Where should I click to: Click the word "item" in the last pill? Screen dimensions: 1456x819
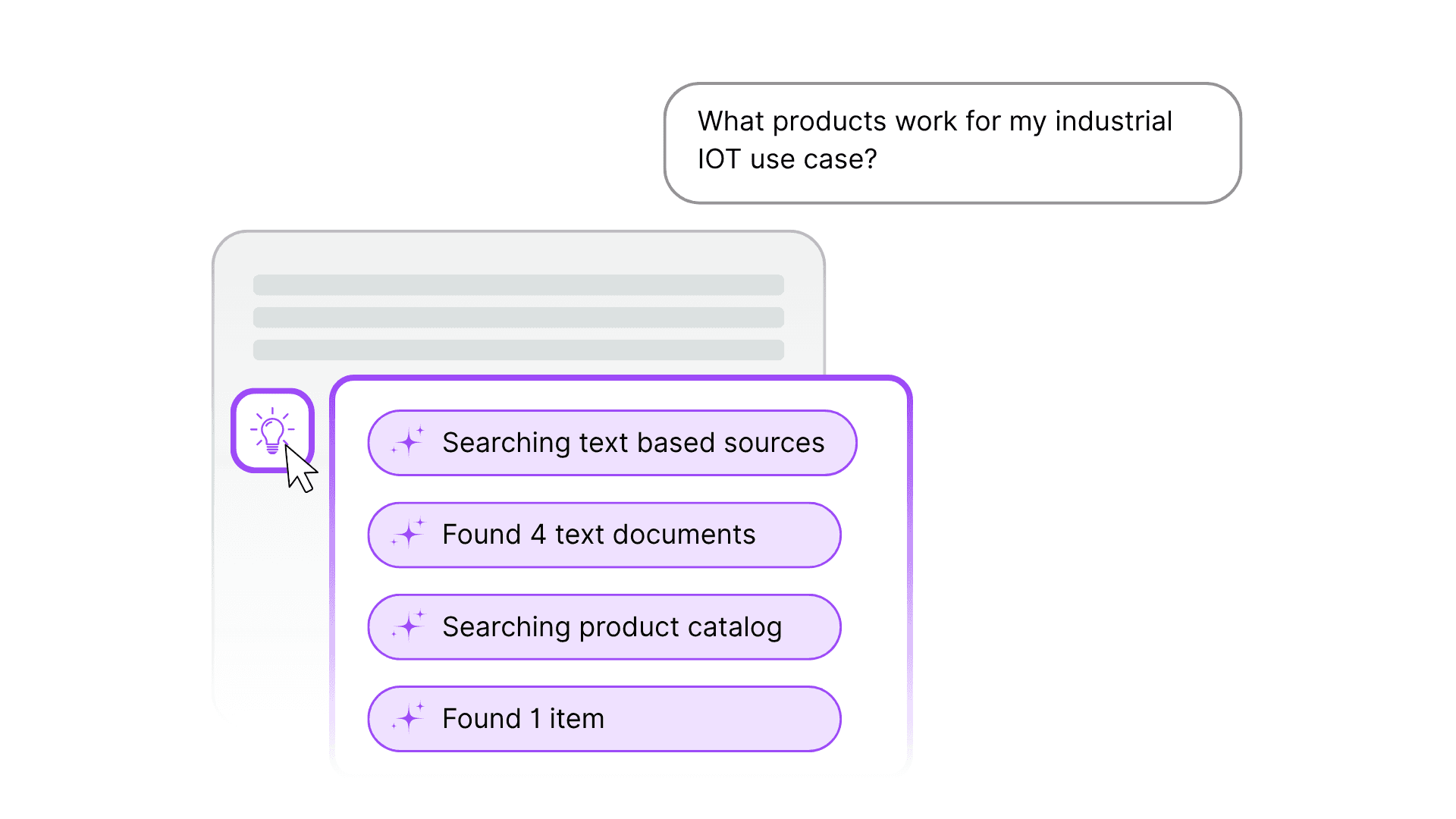pos(576,719)
